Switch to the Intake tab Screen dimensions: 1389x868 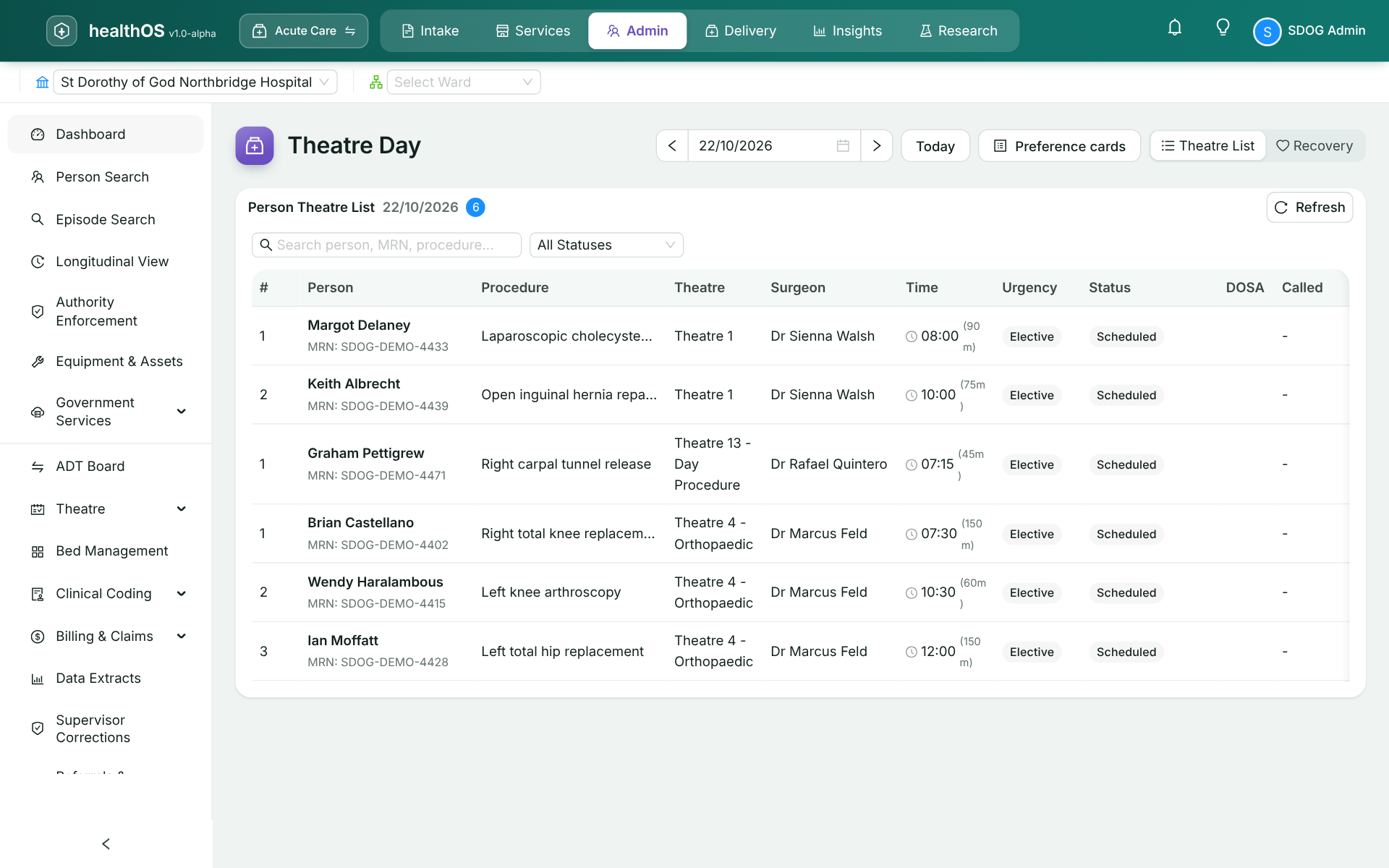(430, 31)
